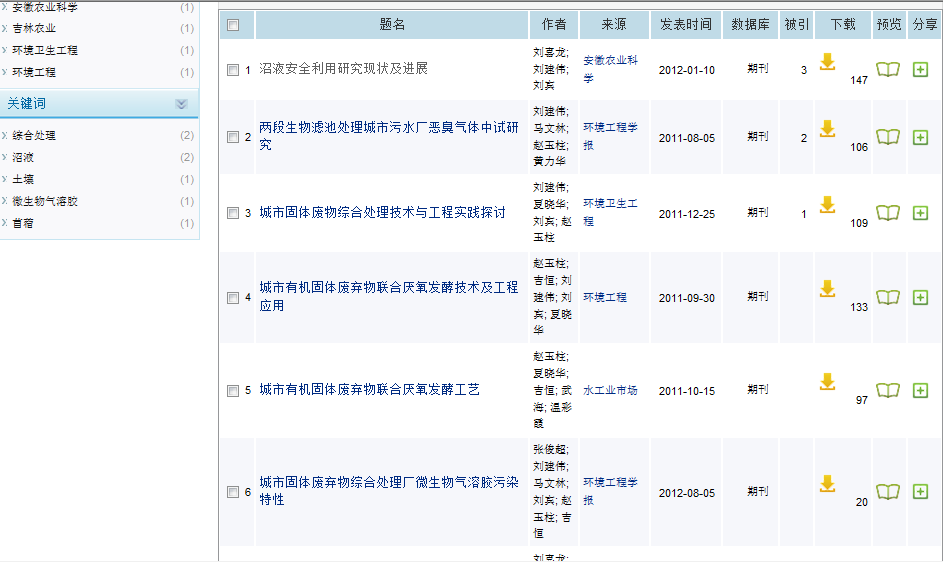Download 城市有机固体废弃物联合厌氧发酵技术及工程应用
943x562 pixels.
(x=828, y=289)
